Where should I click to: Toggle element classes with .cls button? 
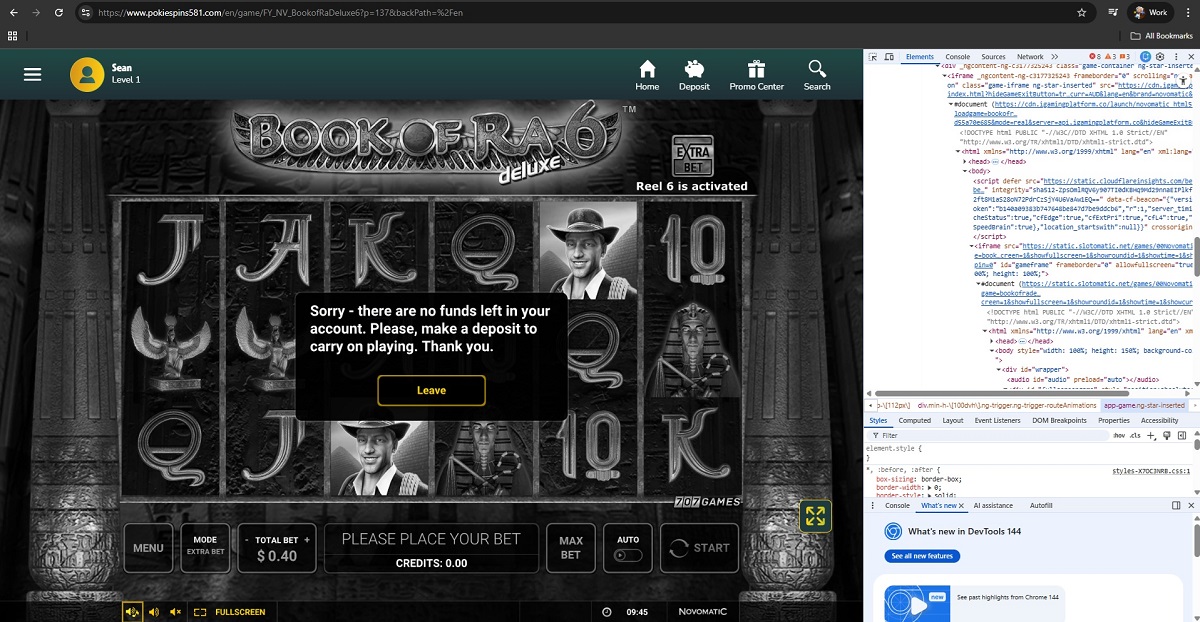[x=1135, y=436]
